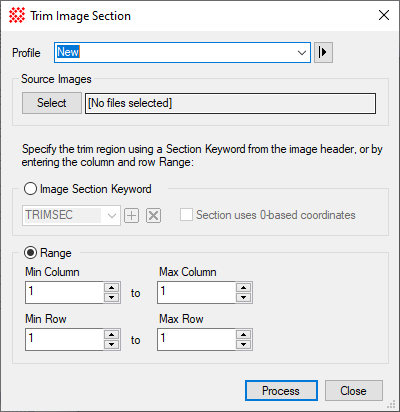Click the delete keyword X icon

pyautogui.click(x=153, y=216)
